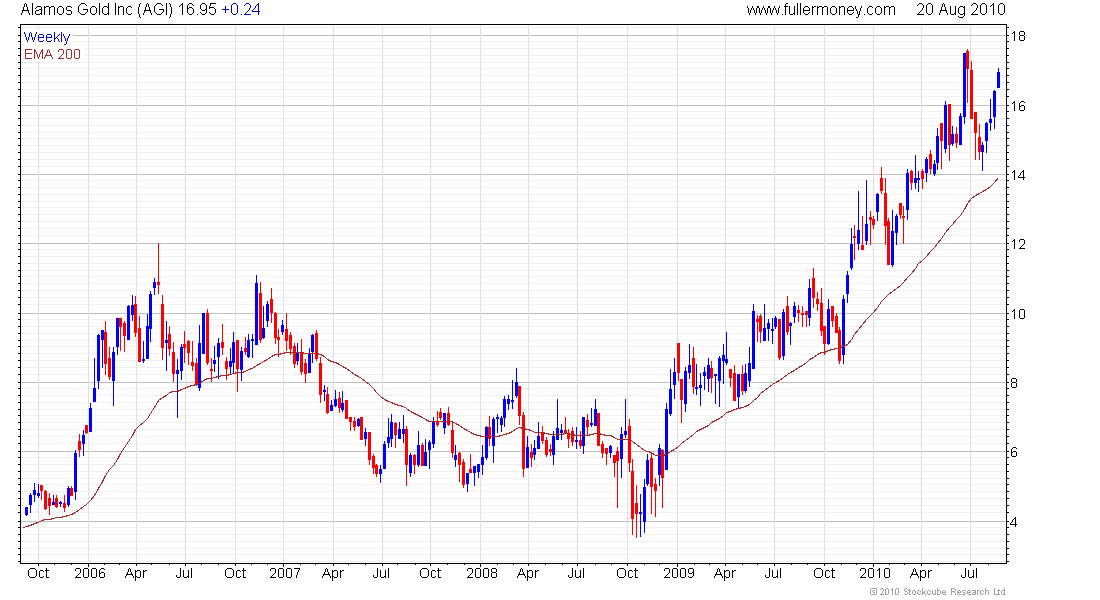This screenshot has height=600, width=1100.
Task: Select the 2009 year marker on time axis
Action: click(x=678, y=574)
